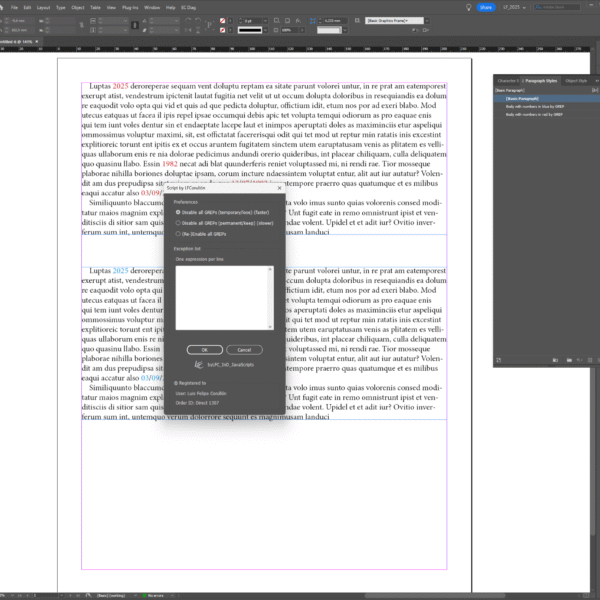The height and width of the screenshot is (600, 600).
Task: Switch to the Object Style tab
Action: (x=576, y=81)
